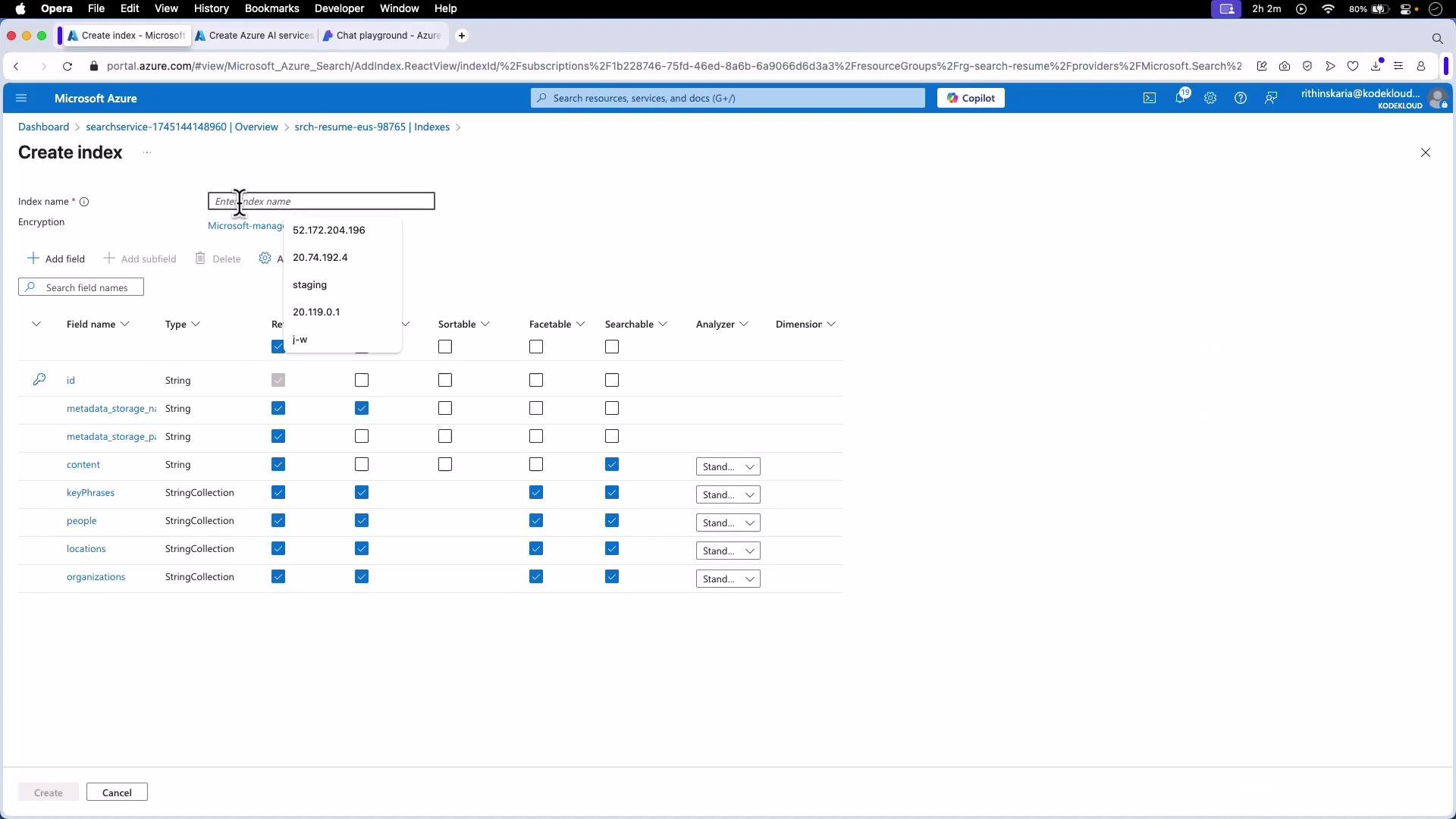The width and height of the screenshot is (1456, 819).
Task: Open the downloads icon in address bar
Action: pyautogui.click(x=1376, y=66)
